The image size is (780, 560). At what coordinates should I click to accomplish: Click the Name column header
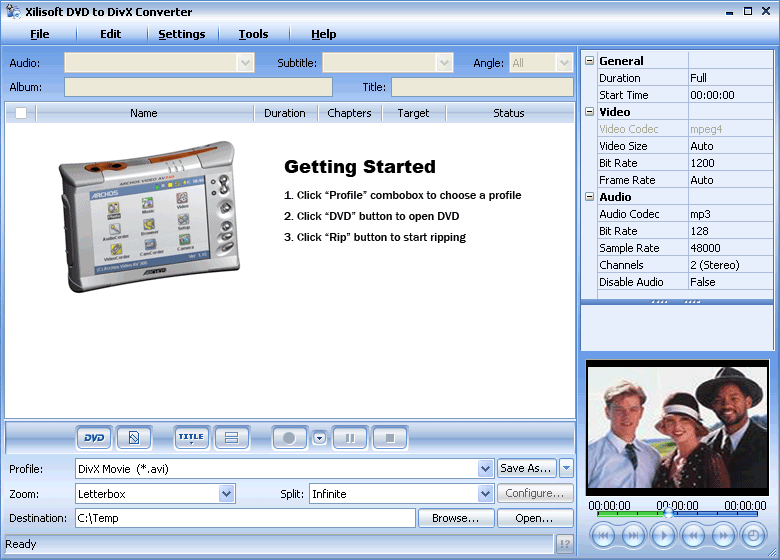(x=144, y=113)
